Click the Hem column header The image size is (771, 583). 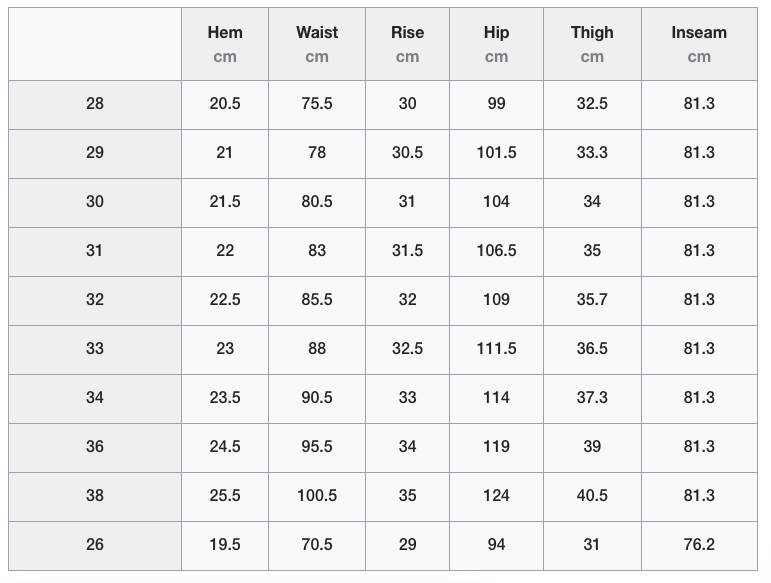pos(225,33)
